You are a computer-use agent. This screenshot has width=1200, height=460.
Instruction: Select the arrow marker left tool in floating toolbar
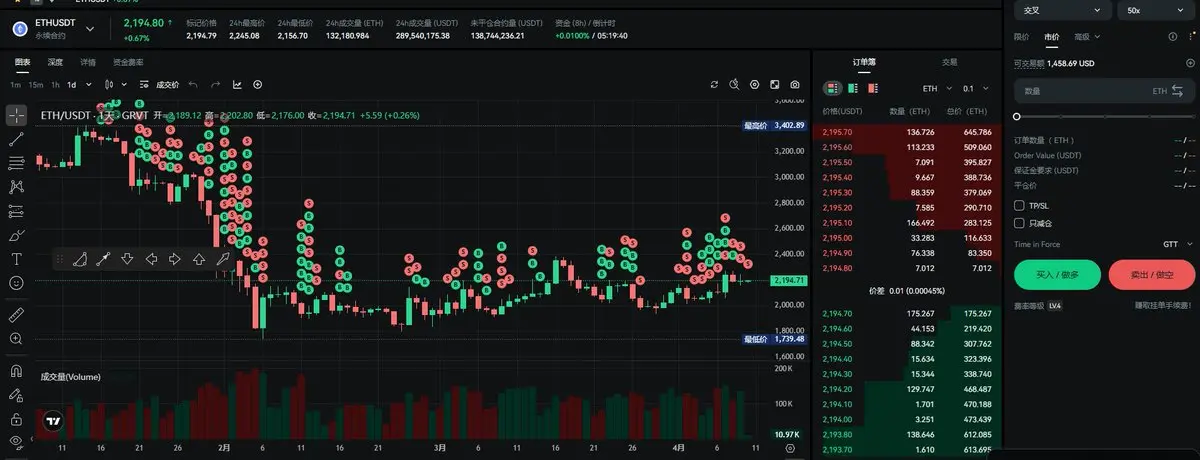click(x=151, y=260)
